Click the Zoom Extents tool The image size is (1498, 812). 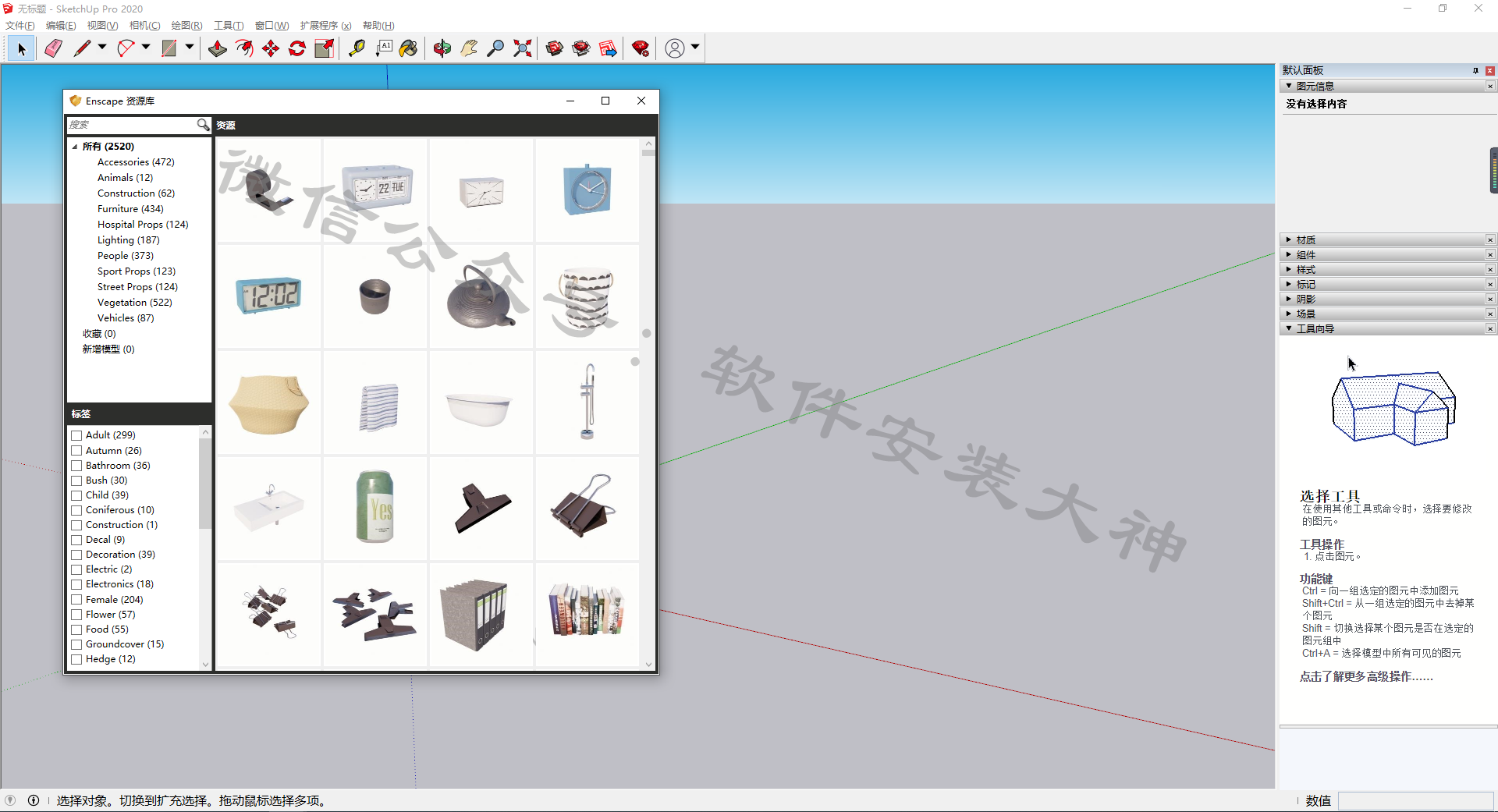tap(522, 48)
